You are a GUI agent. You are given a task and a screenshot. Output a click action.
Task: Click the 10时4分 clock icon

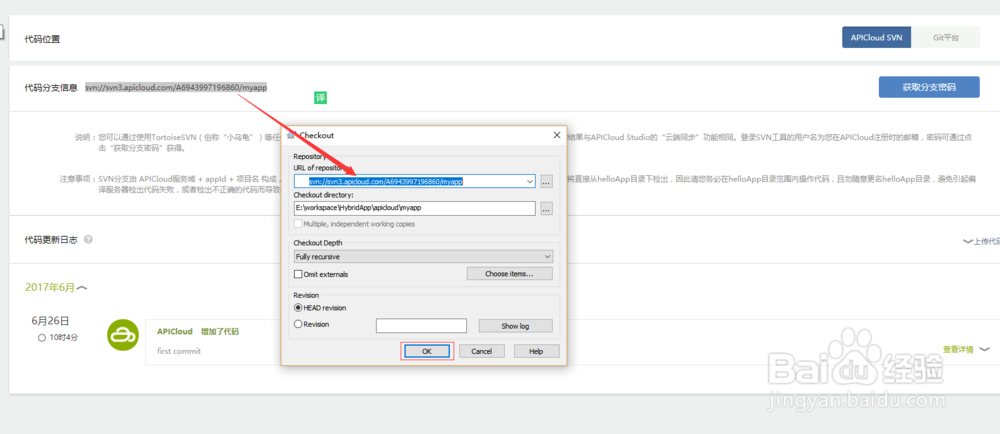pyautogui.click(x=41, y=338)
